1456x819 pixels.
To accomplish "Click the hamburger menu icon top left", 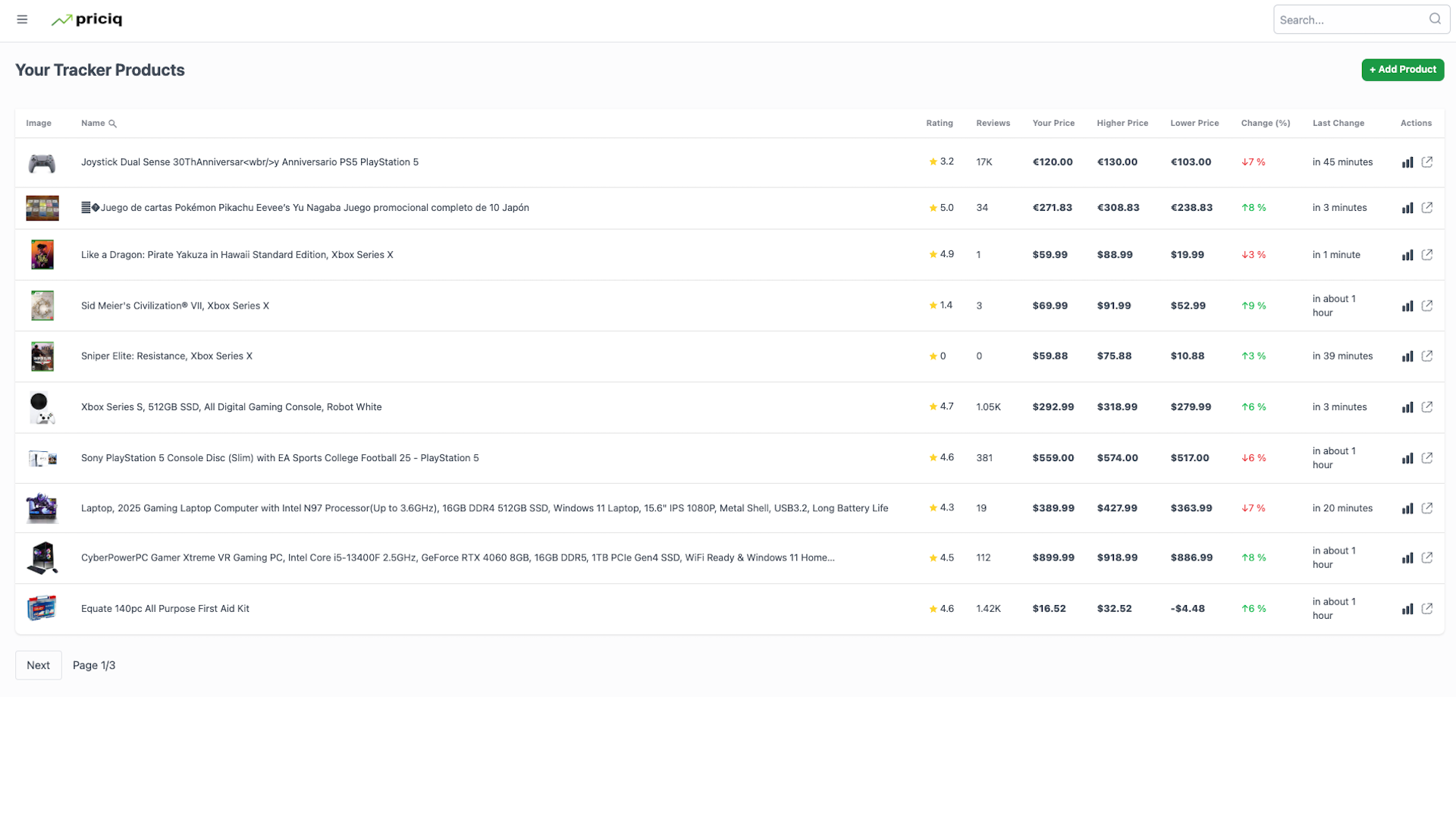I will [22, 19].
